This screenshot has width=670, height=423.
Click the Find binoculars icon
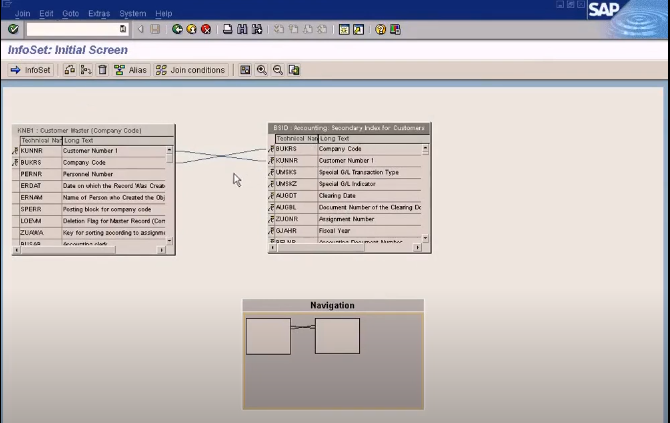[x=242, y=29]
